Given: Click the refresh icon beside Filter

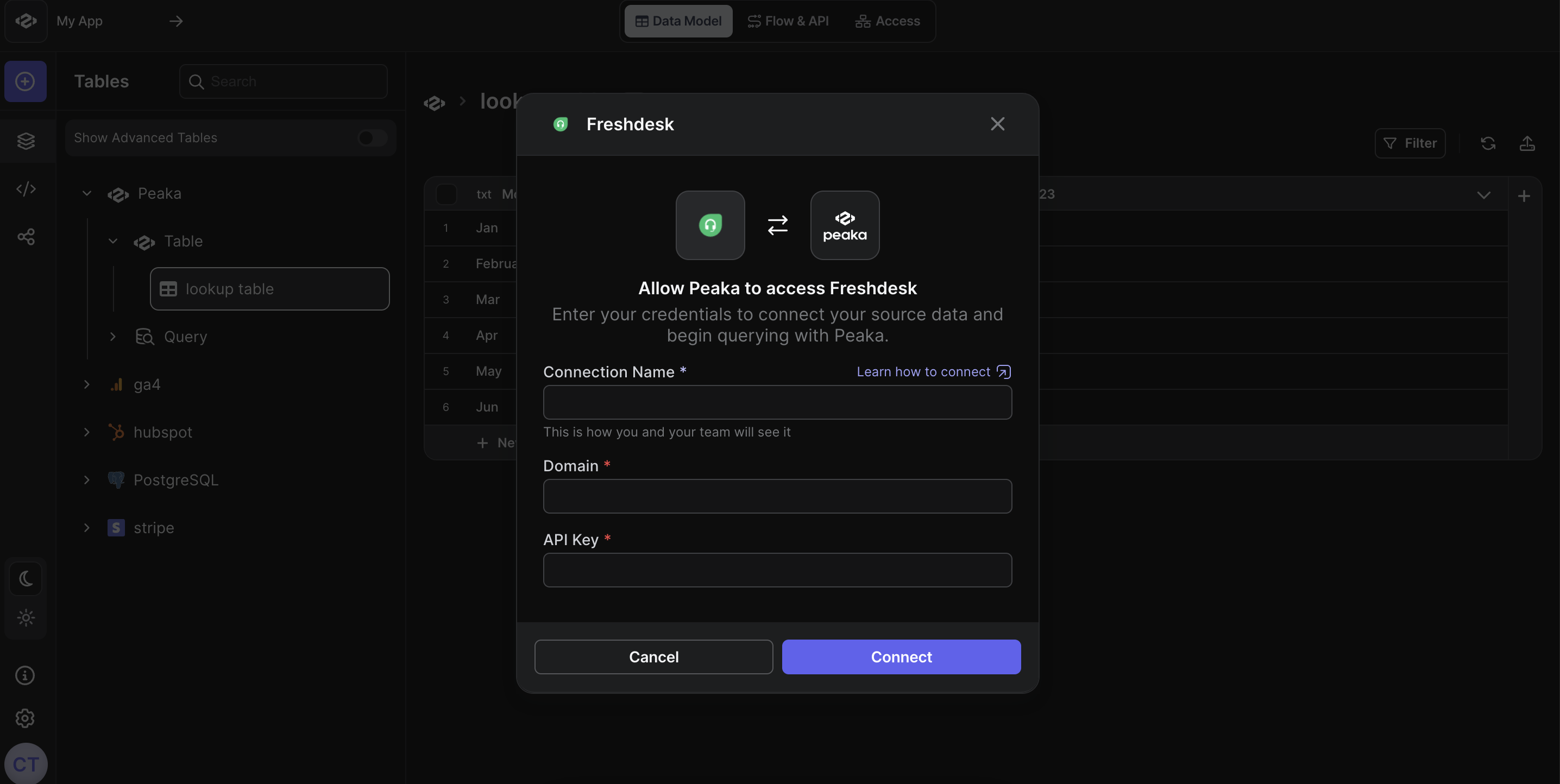Looking at the screenshot, I should (1488, 143).
